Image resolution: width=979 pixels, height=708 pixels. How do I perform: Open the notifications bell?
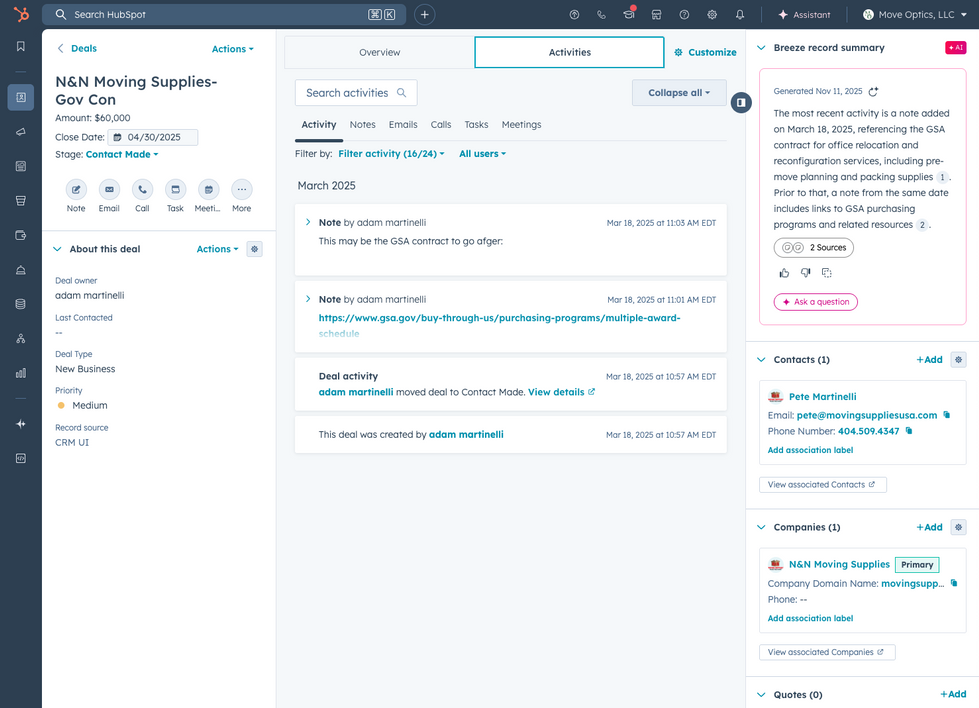coord(740,14)
